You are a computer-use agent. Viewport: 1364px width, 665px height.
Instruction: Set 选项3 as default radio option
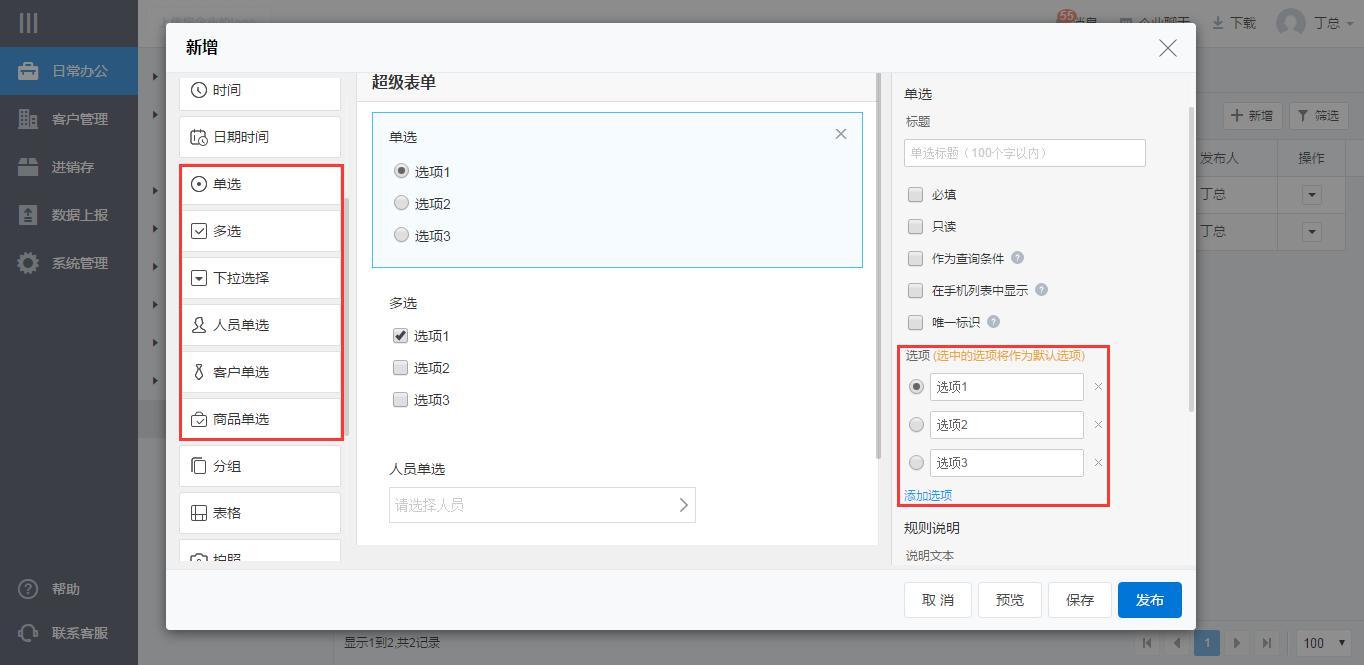coord(916,463)
